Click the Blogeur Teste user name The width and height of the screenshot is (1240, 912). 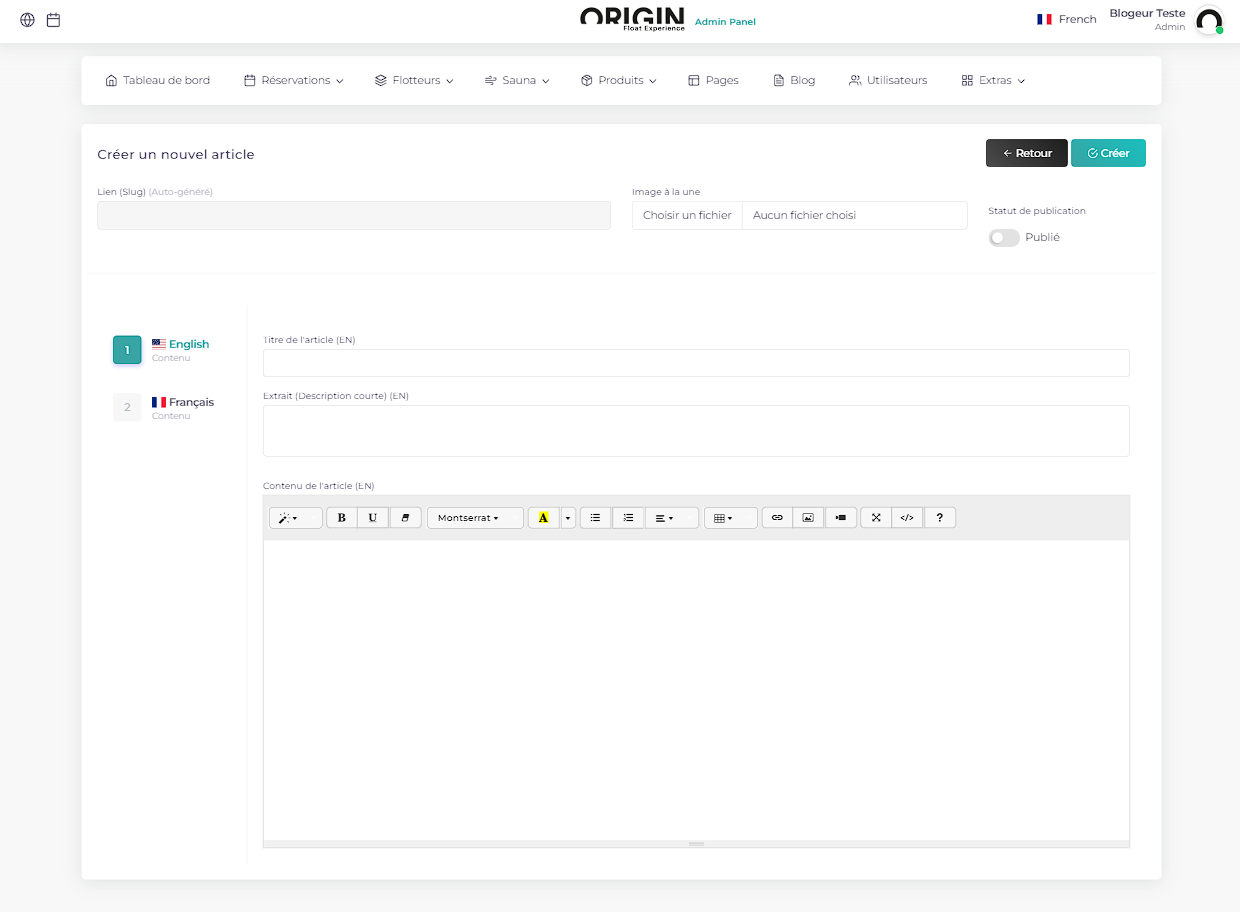[x=1147, y=14]
